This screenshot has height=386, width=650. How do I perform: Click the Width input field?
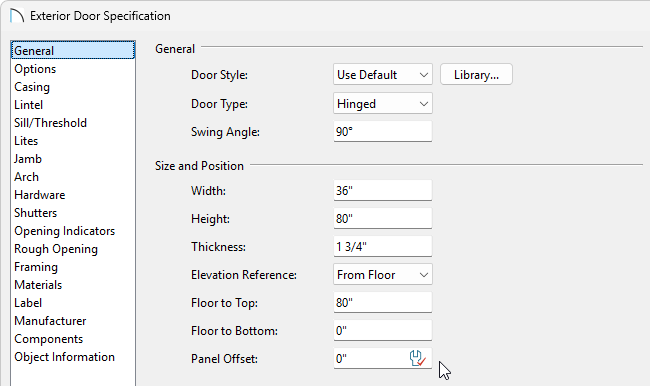383,190
